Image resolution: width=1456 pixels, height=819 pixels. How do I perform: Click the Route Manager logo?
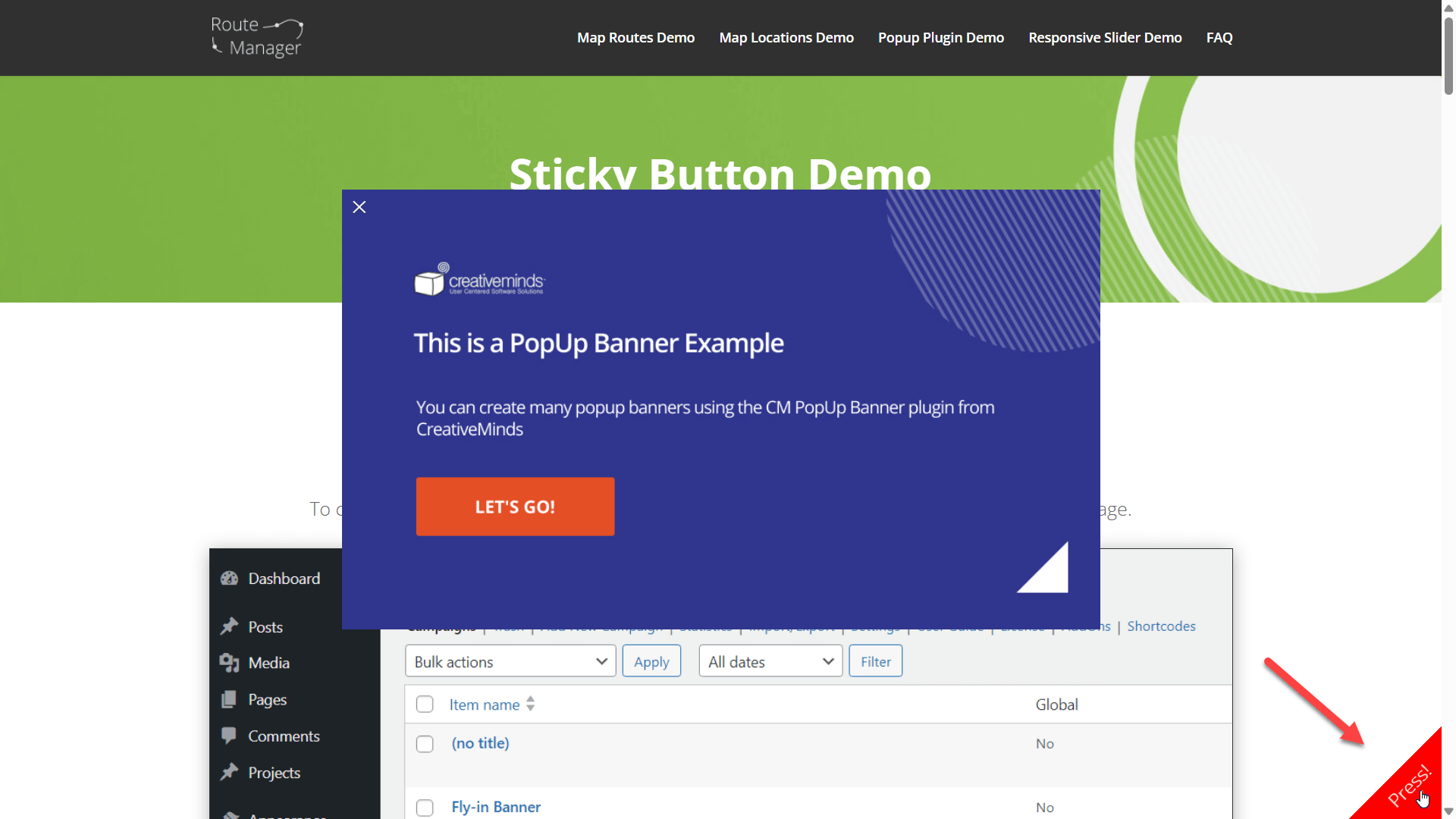(257, 37)
